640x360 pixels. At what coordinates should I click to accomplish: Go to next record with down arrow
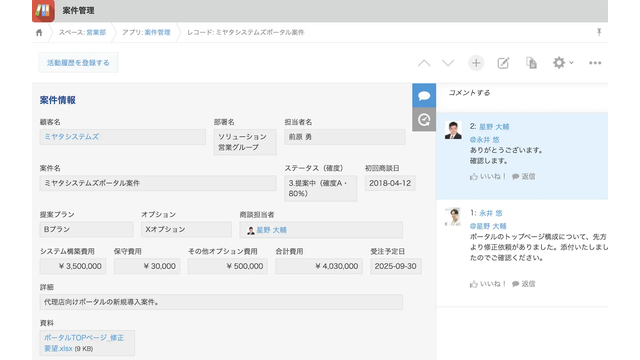[448, 63]
